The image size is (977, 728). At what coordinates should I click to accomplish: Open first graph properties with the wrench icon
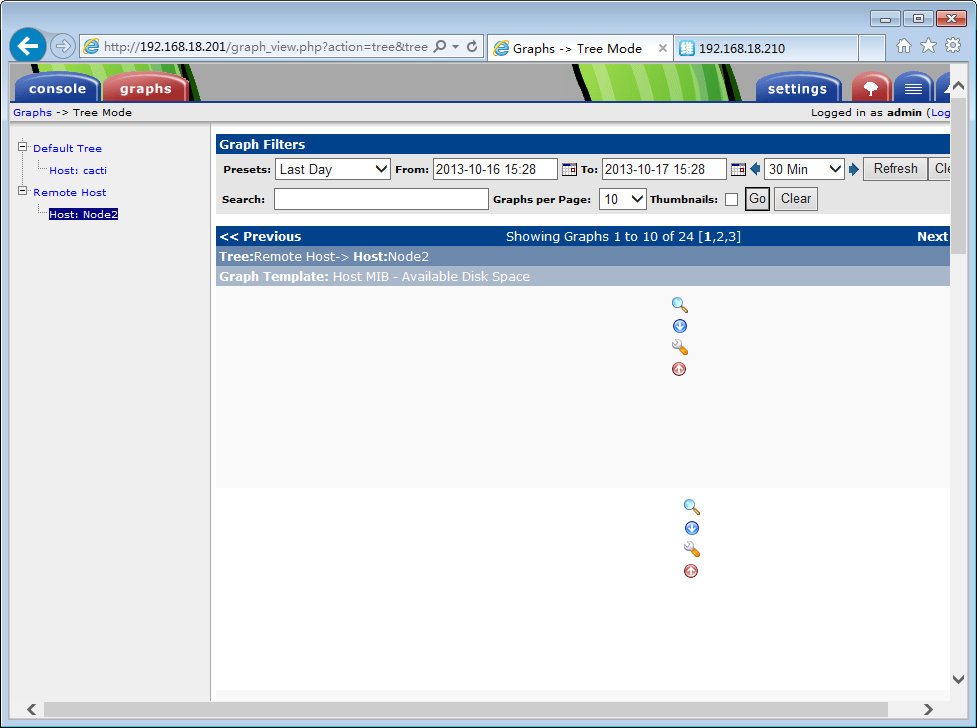679,347
